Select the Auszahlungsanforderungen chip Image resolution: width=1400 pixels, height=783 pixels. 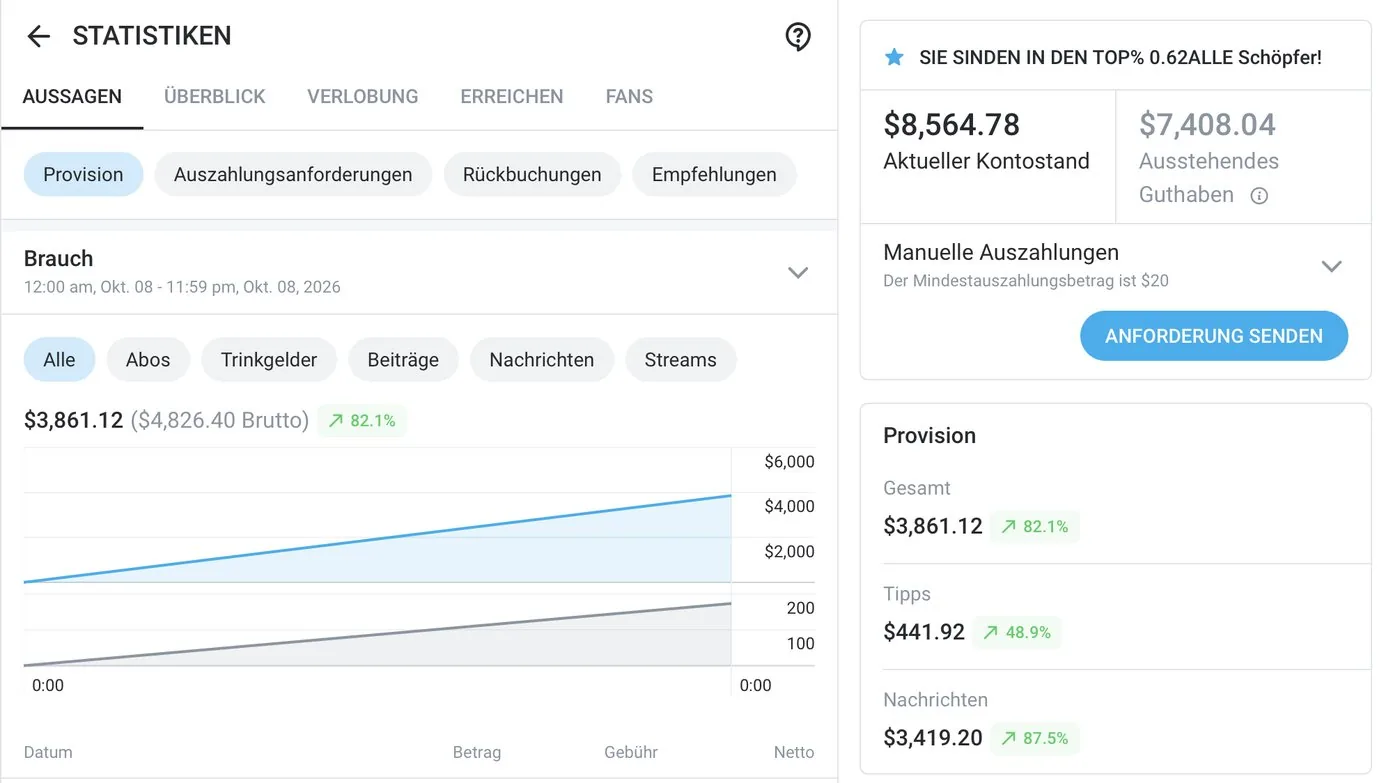pos(293,175)
